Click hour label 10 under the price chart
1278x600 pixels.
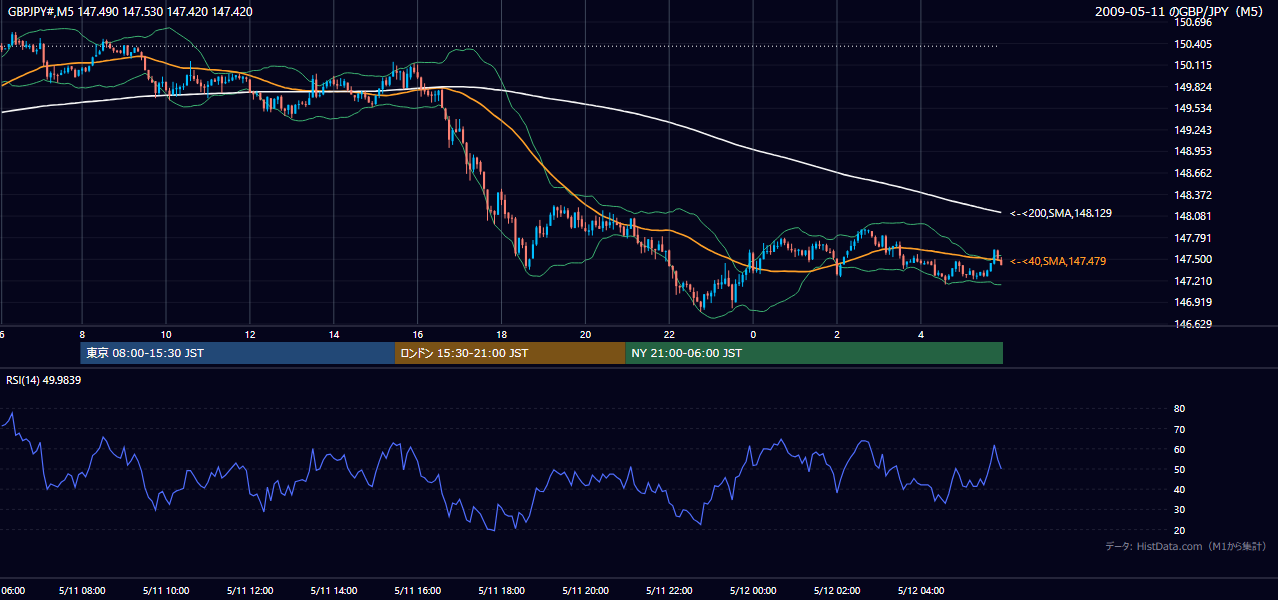tap(166, 335)
